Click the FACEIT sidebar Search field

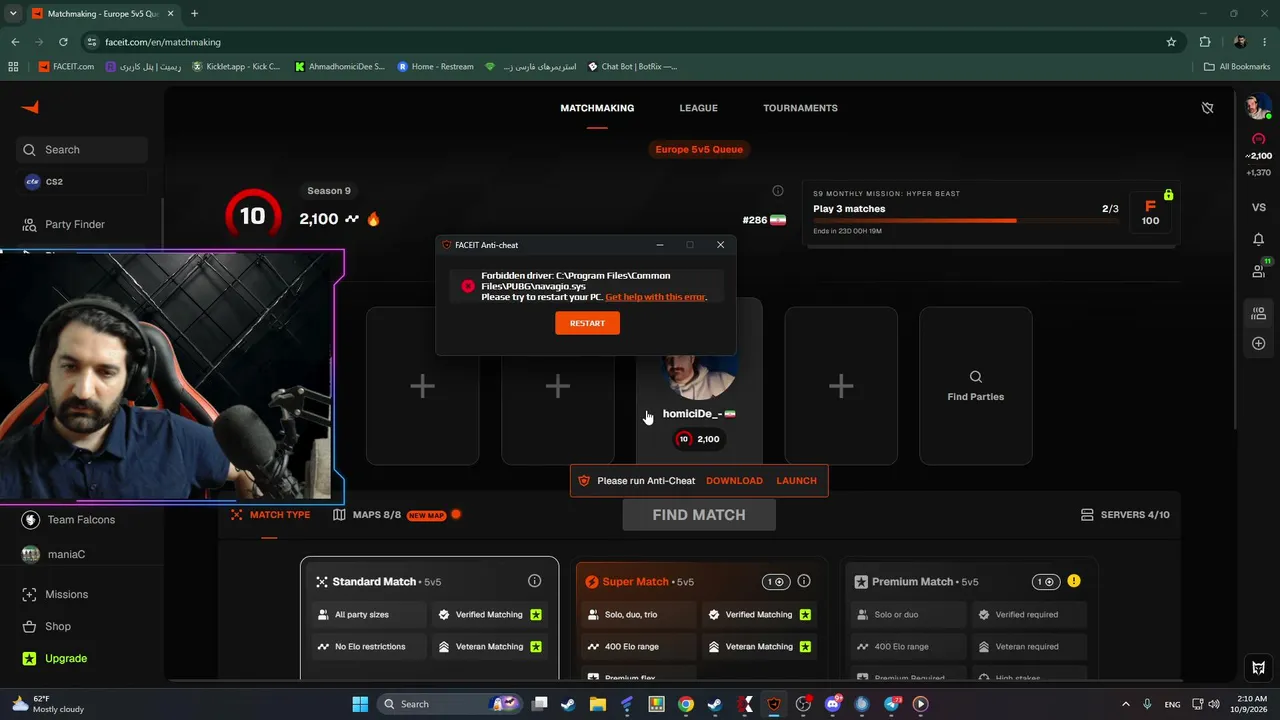tap(82, 150)
